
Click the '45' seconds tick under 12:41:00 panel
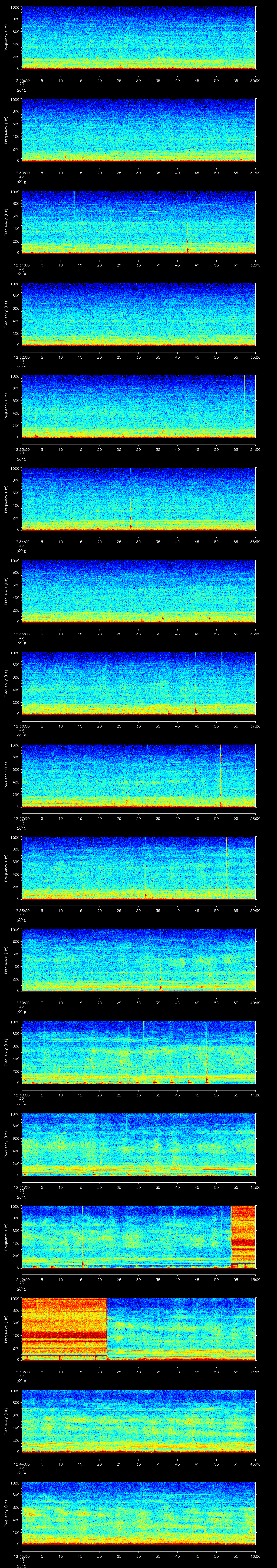[197, 1187]
